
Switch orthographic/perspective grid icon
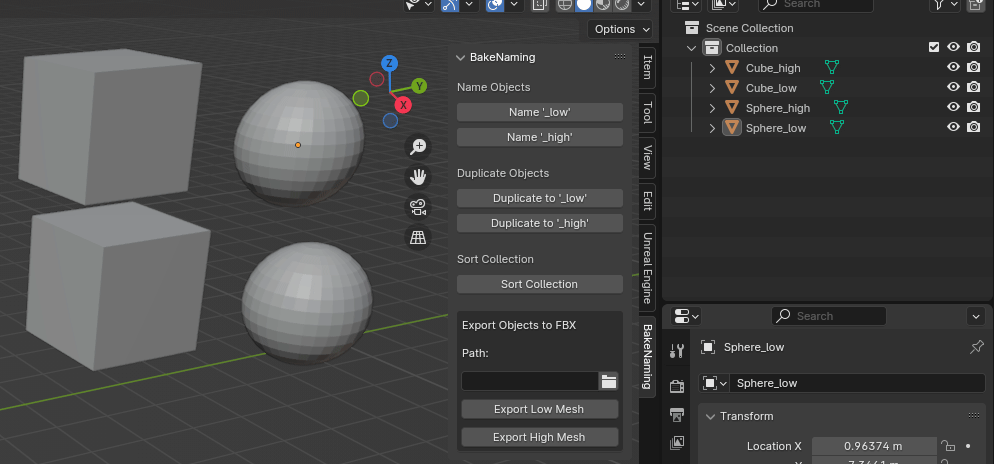(418, 238)
